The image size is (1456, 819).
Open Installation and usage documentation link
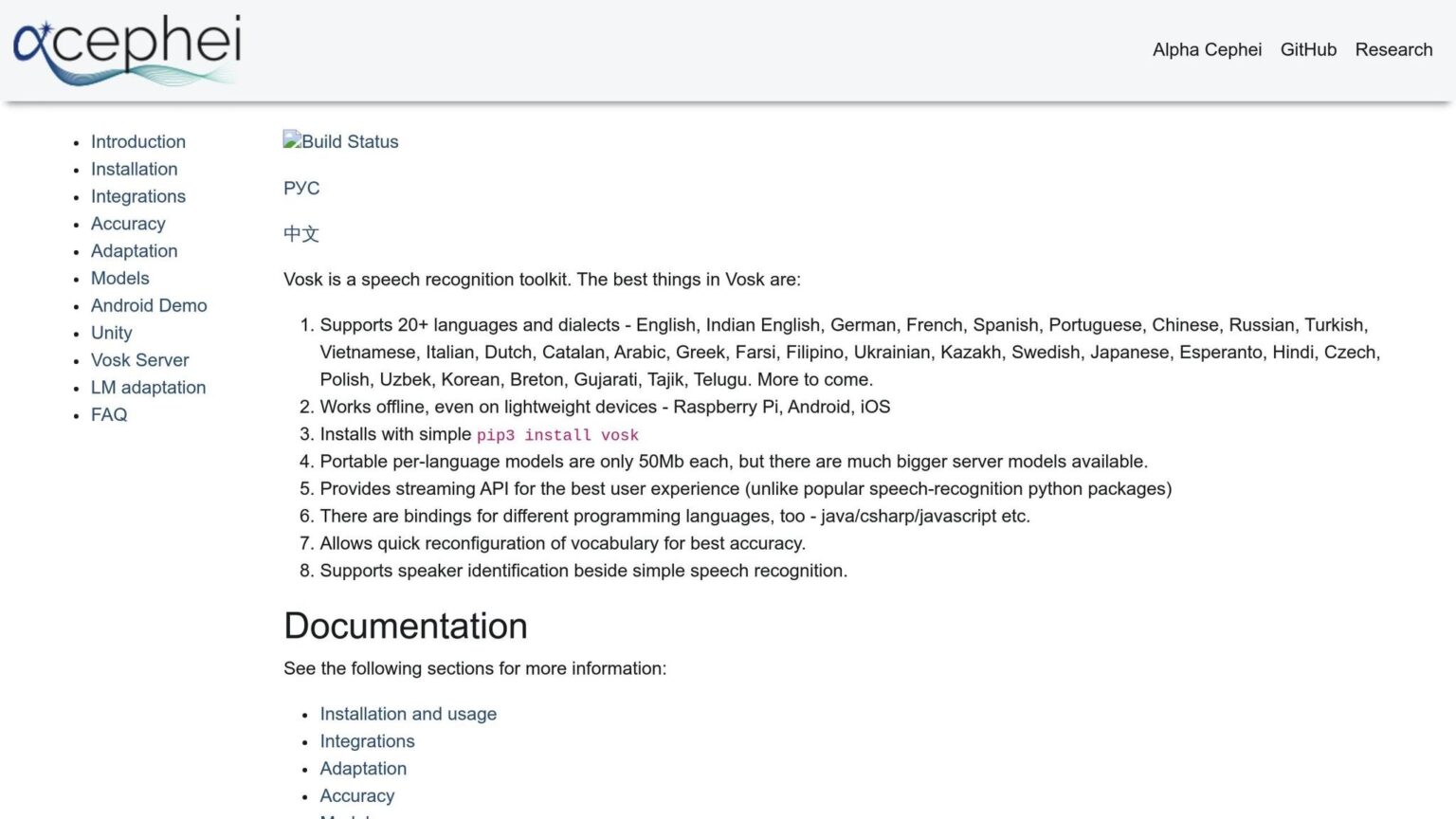coord(408,714)
